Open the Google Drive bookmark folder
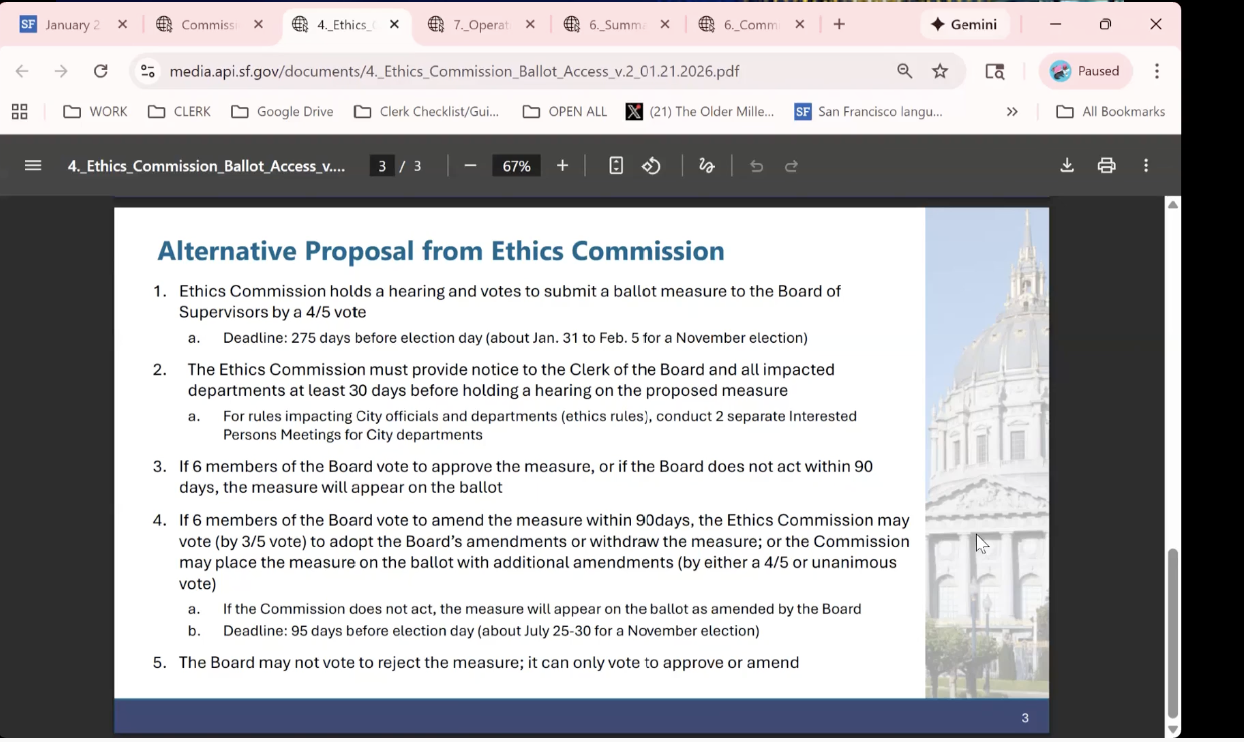 click(x=283, y=112)
